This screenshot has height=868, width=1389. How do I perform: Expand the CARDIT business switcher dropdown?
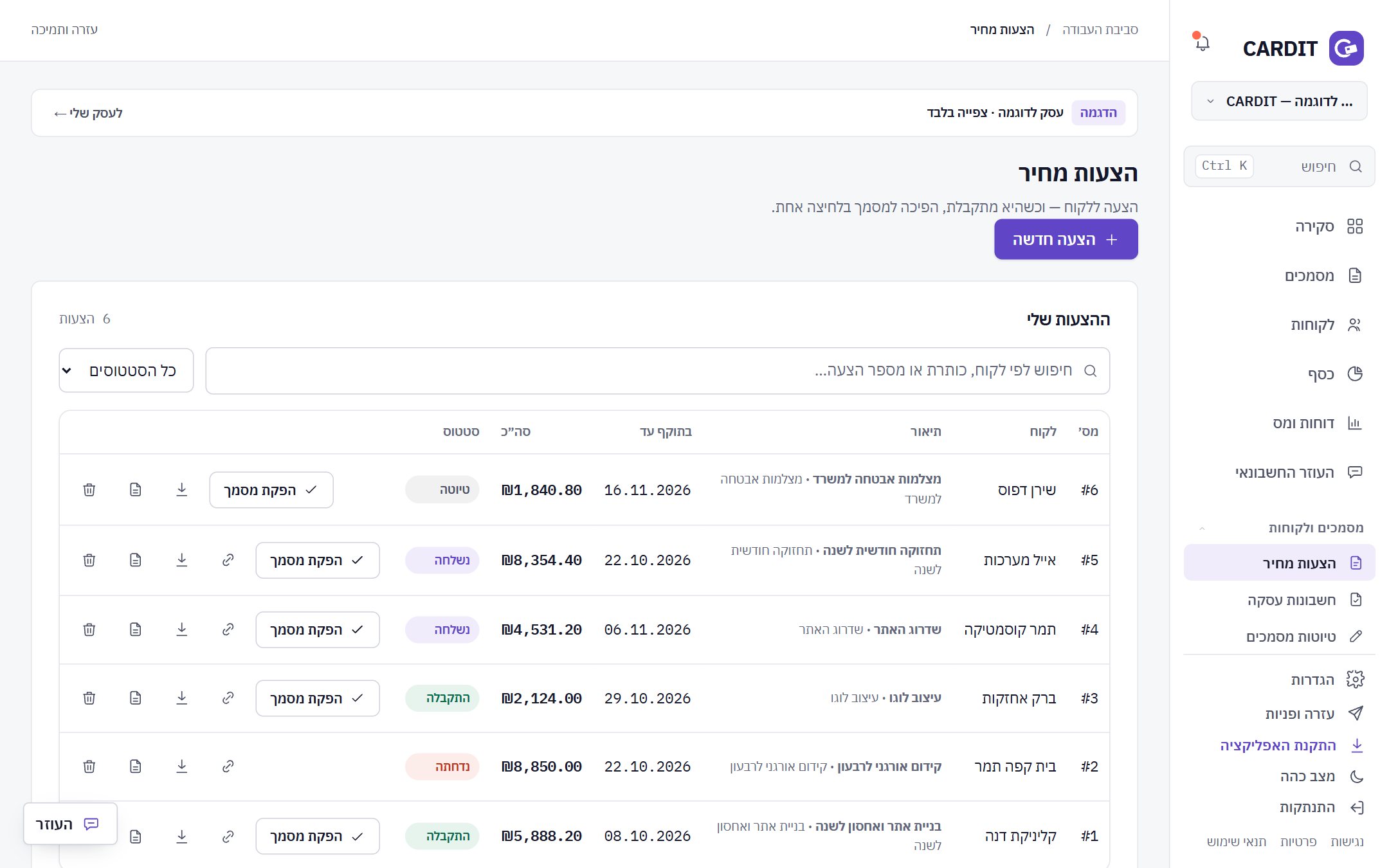point(1279,101)
